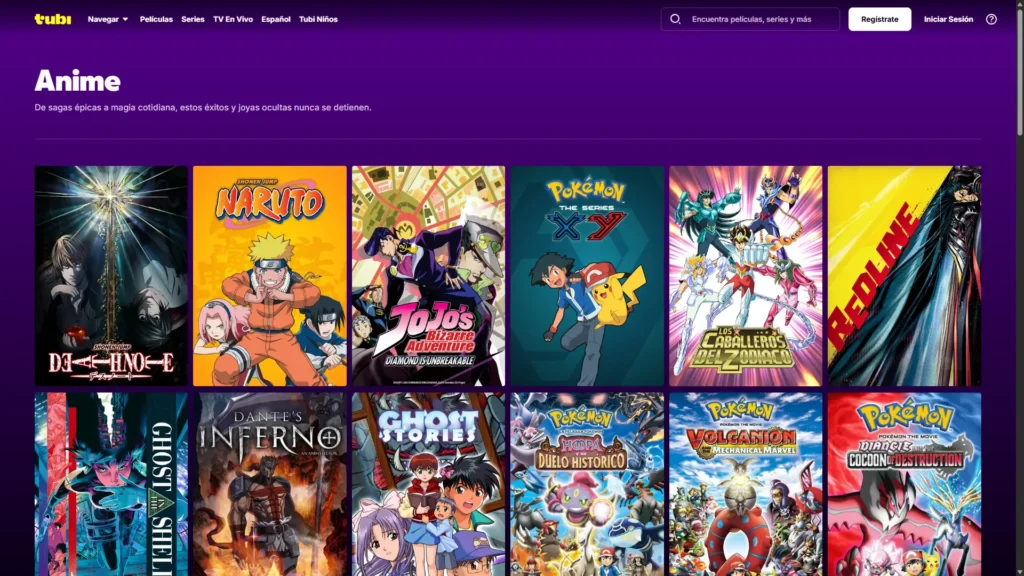Click the Iniciar Sesión link
The height and width of the screenshot is (576, 1024).
pos(948,19)
